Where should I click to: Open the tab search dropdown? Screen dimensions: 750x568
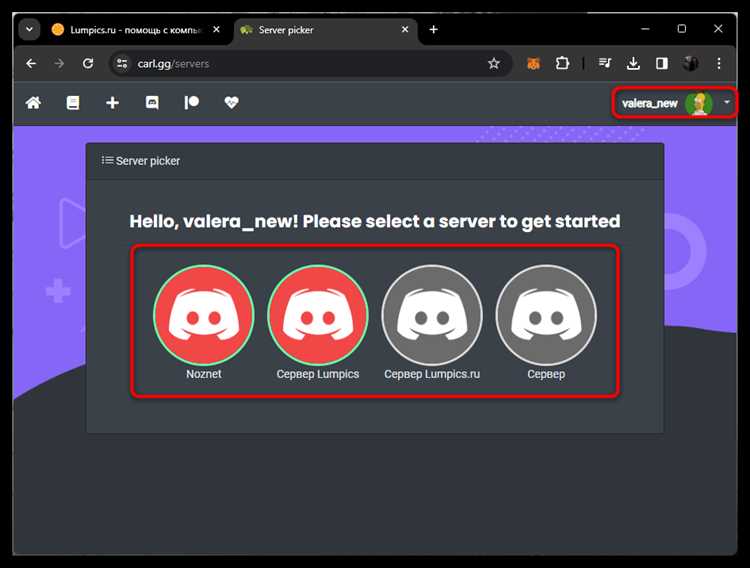(29, 30)
